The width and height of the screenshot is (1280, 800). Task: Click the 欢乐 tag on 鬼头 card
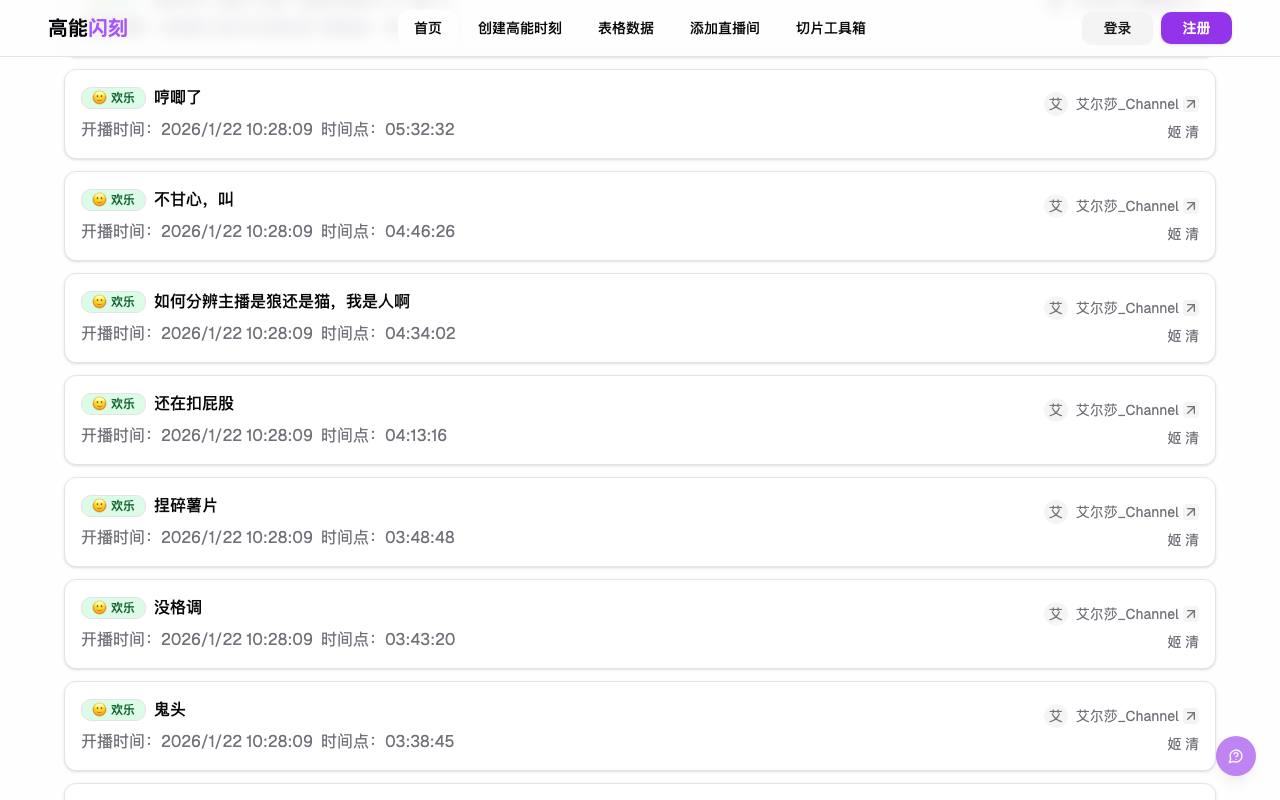click(113, 710)
